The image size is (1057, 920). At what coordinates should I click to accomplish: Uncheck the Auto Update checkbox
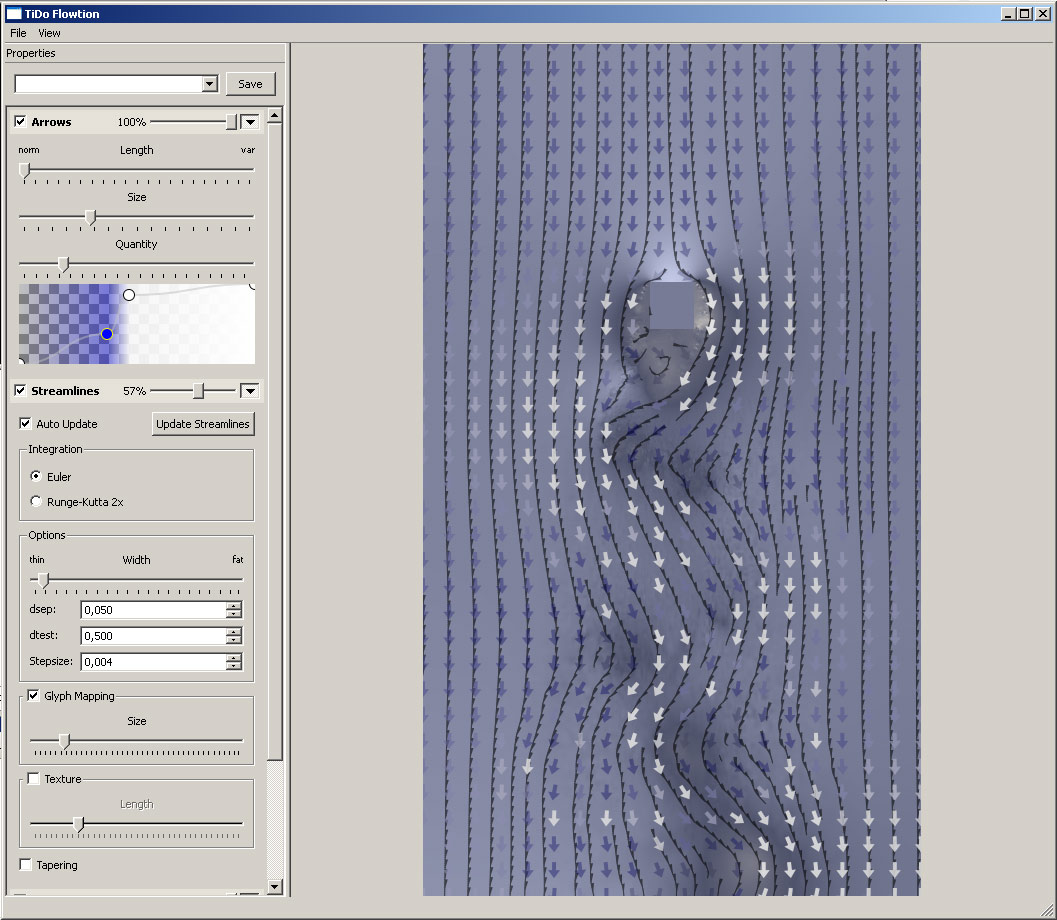coord(26,424)
